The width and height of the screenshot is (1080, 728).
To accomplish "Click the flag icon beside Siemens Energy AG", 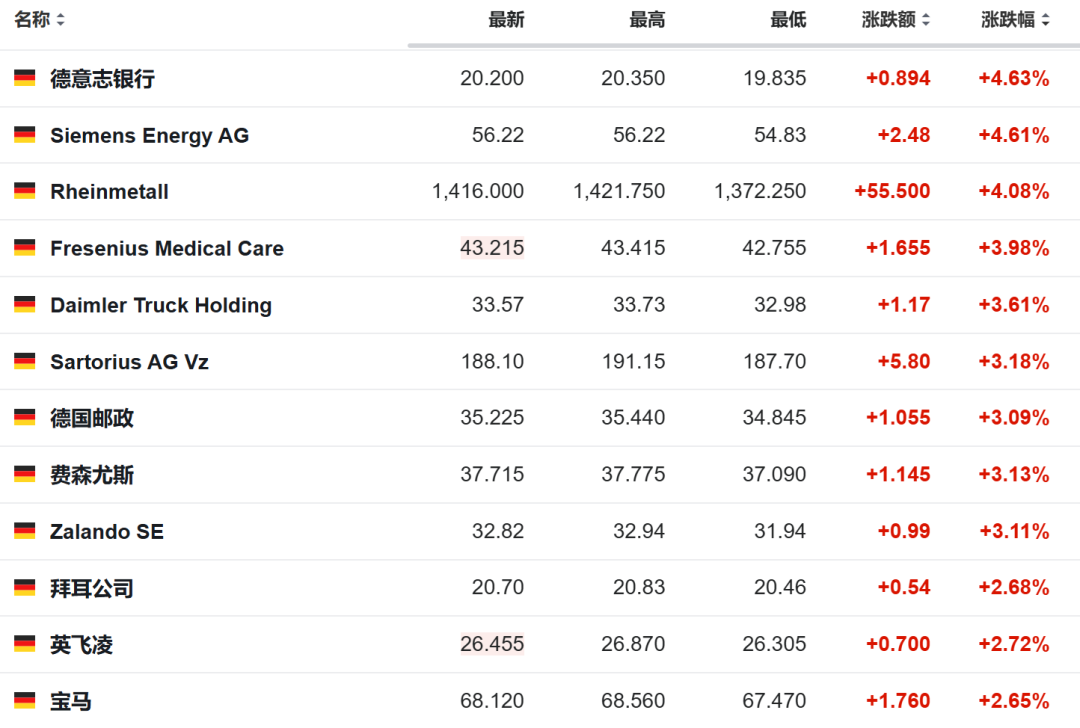I will tap(25, 135).
